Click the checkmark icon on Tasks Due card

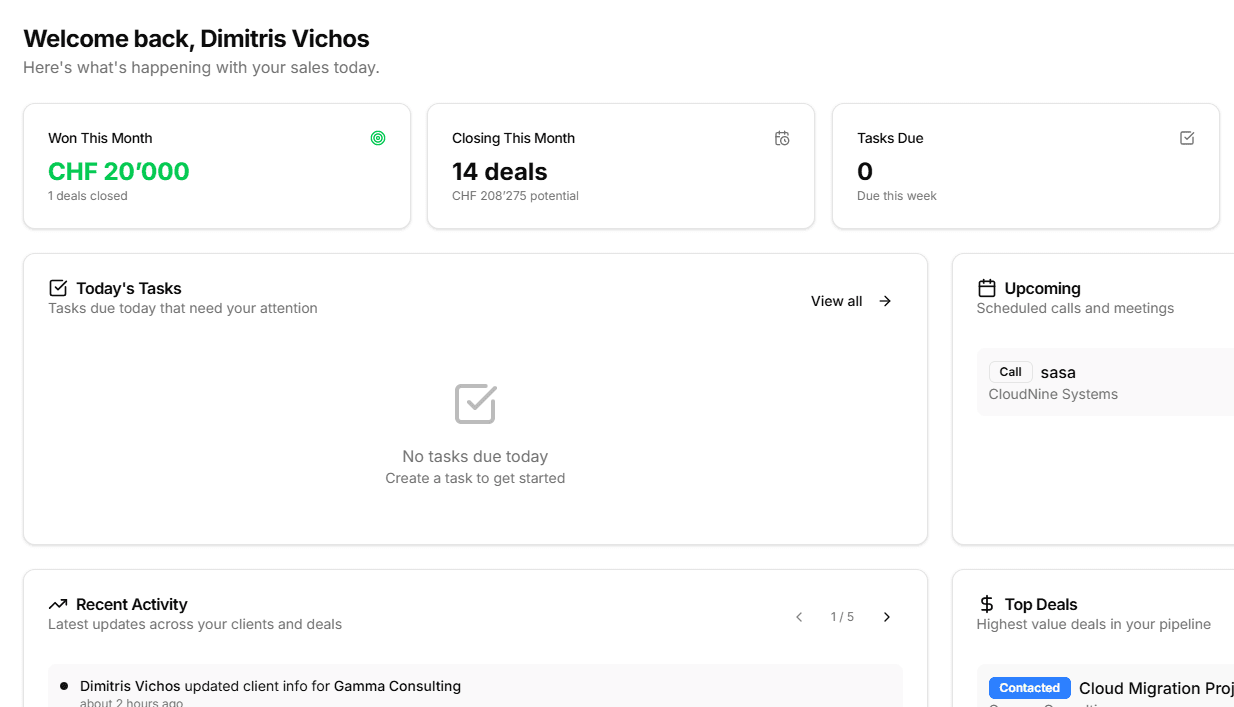tap(1187, 137)
